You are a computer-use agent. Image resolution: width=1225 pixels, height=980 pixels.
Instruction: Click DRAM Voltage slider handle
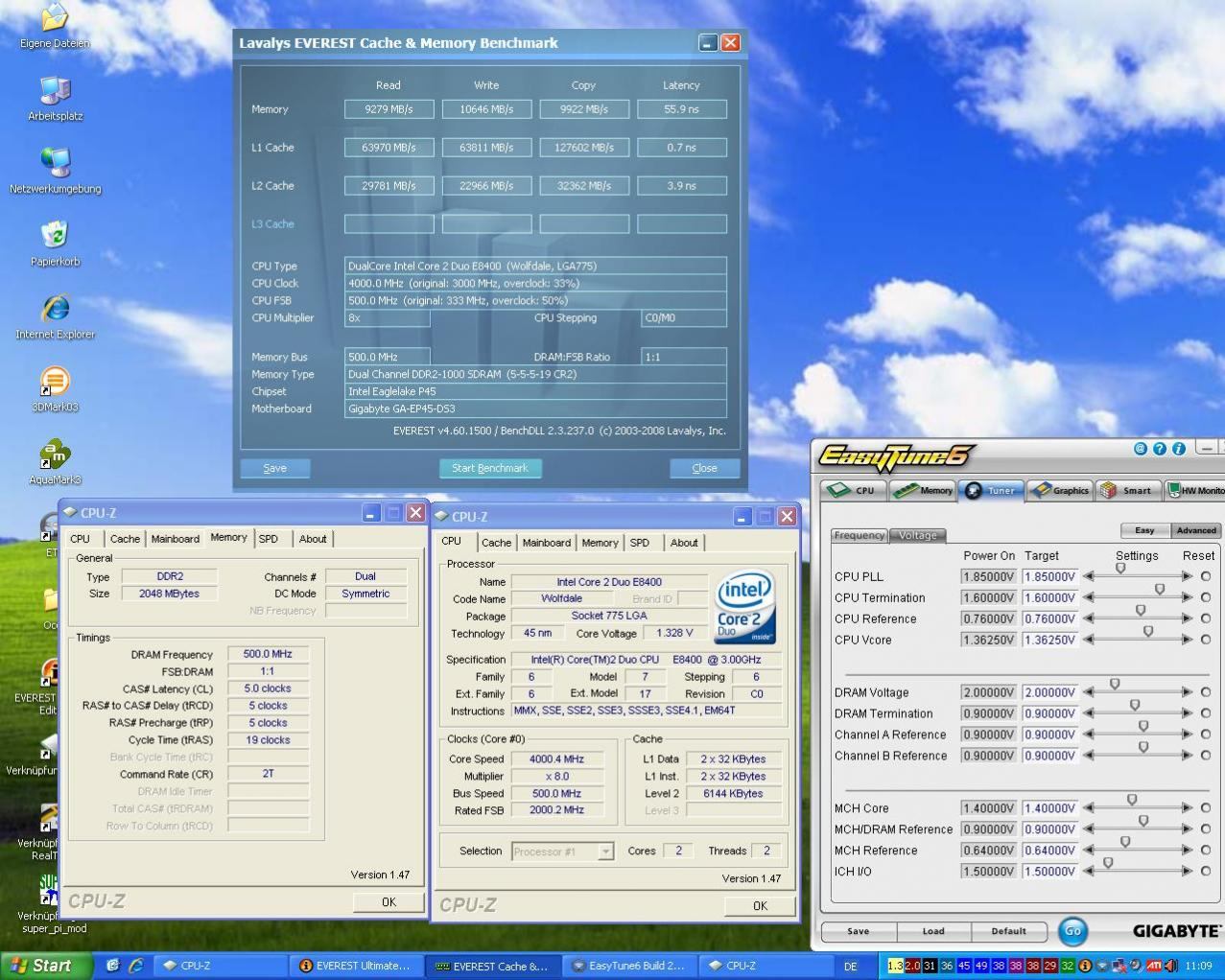click(1115, 685)
